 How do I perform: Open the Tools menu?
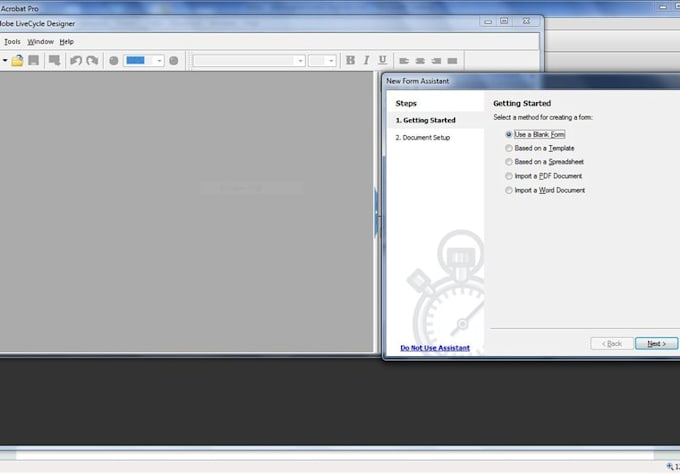click(12, 42)
